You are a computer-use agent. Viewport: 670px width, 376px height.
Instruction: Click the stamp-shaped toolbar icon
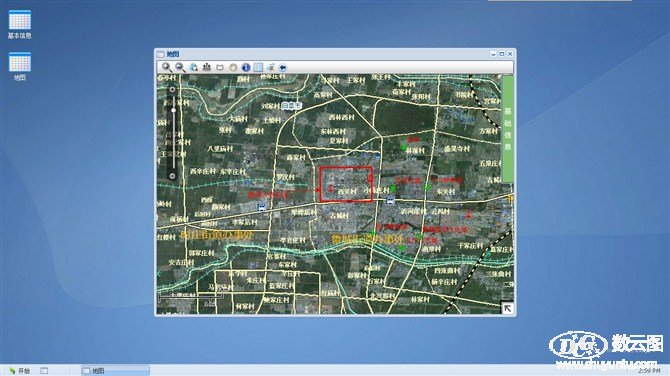[207, 67]
